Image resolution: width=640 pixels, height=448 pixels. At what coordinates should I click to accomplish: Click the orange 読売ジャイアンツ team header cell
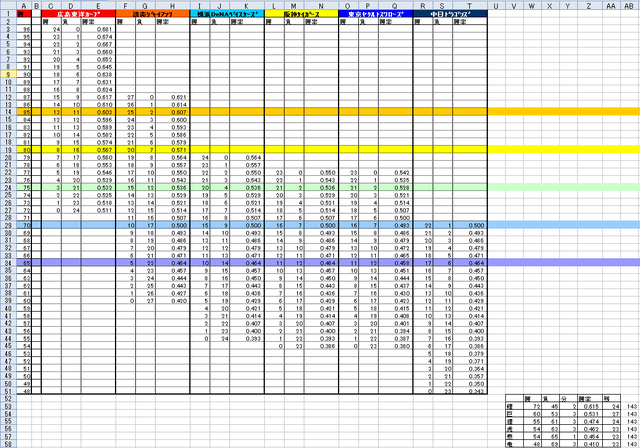point(153,14)
